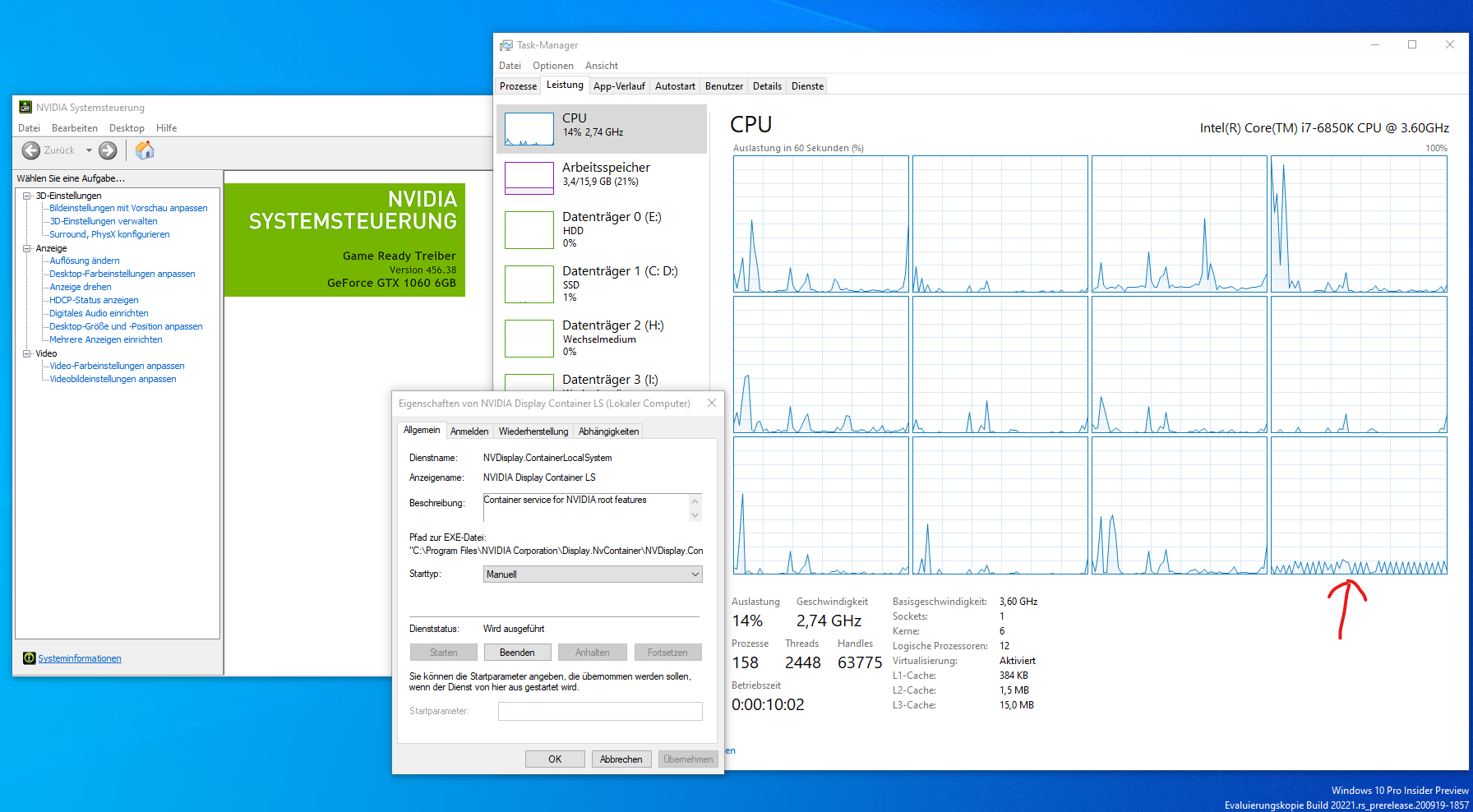
Task: Switch to the App-Verlauf tab
Action: tap(619, 86)
